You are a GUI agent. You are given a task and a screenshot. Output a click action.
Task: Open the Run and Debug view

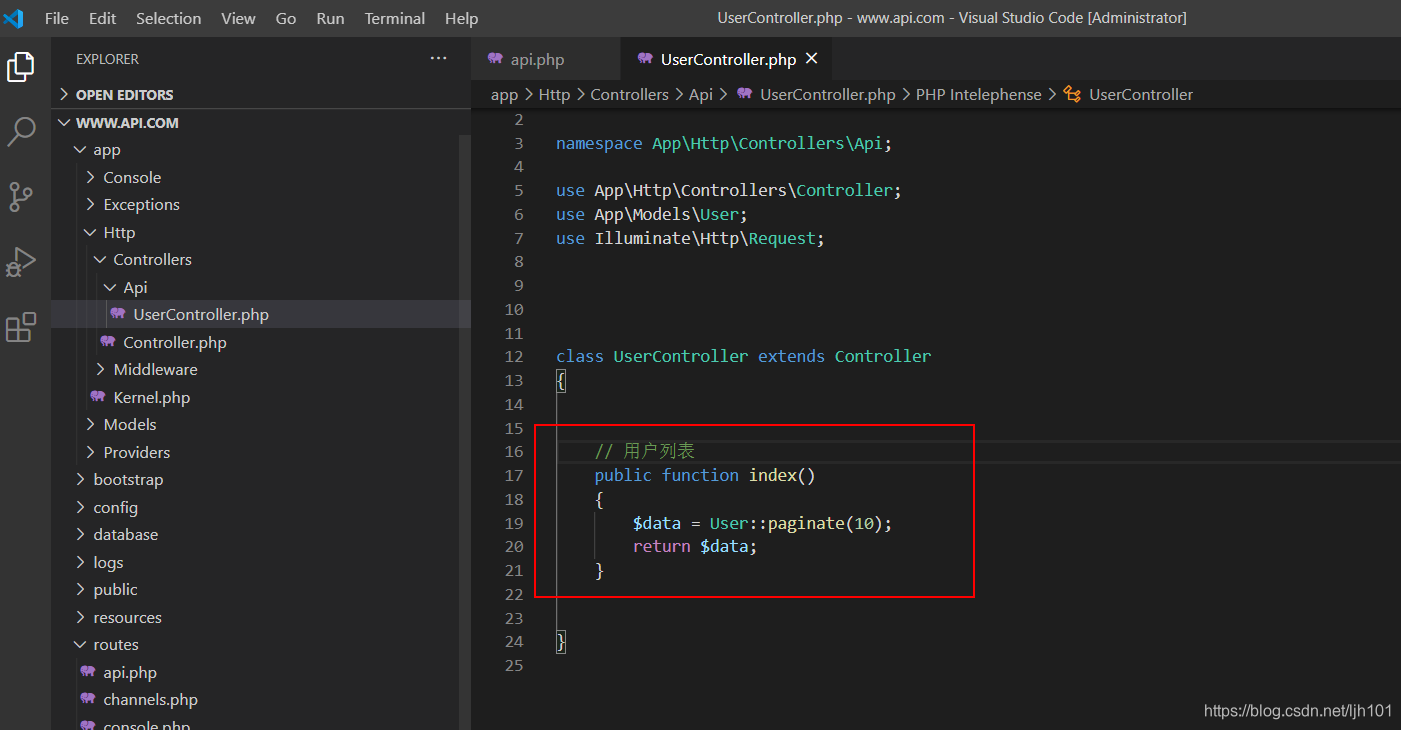pyautogui.click(x=21, y=261)
